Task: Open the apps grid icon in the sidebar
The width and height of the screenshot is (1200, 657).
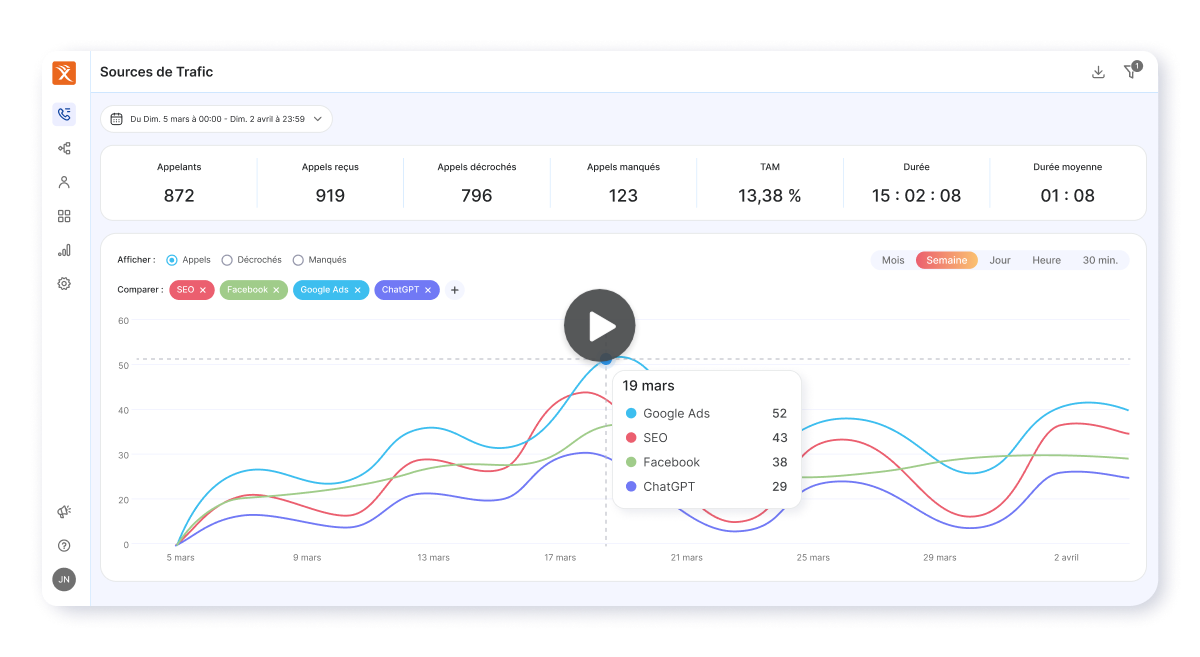Action: tap(64, 215)
